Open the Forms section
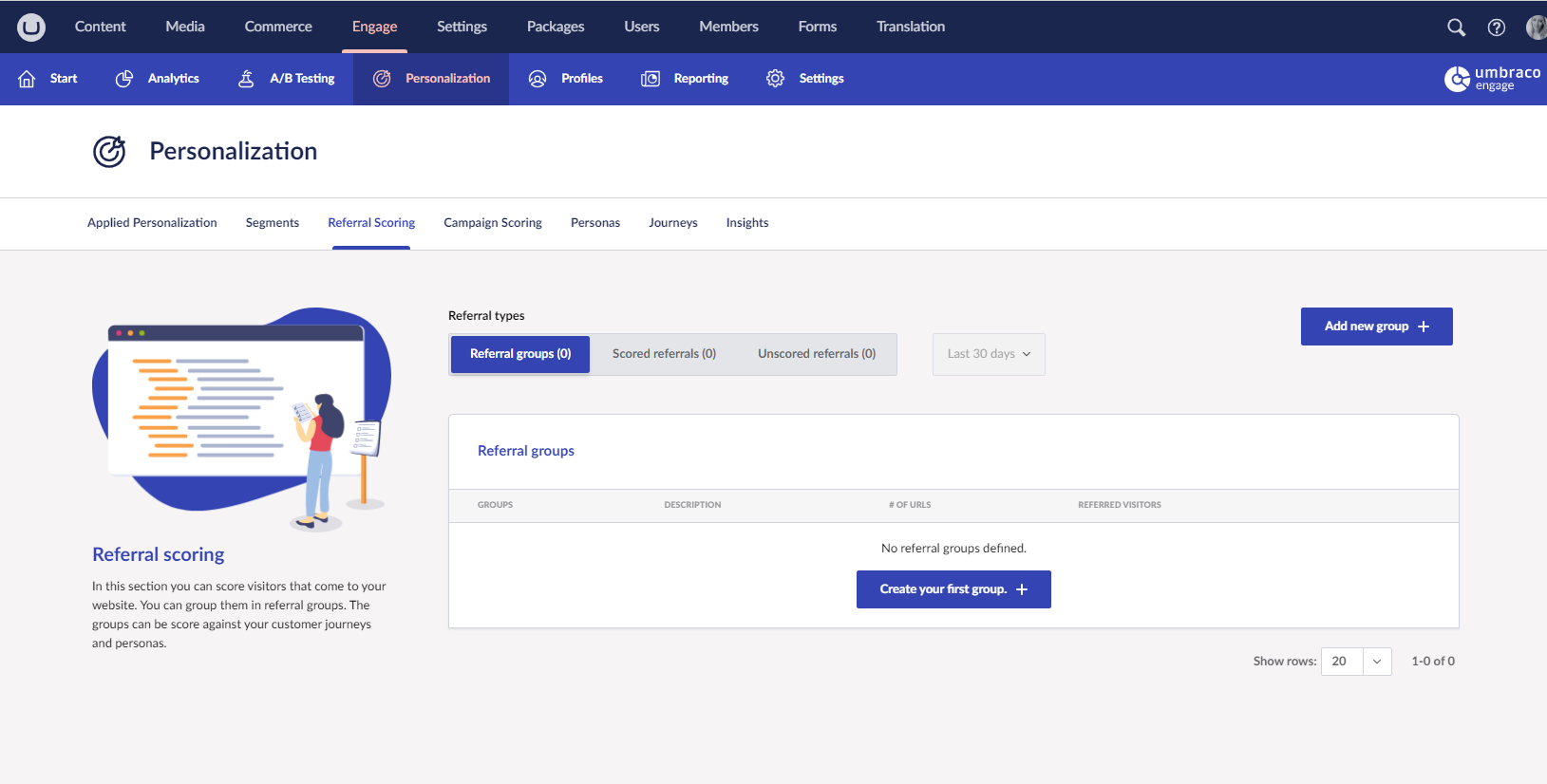1547x784 pixels. (x=818, y=27)
